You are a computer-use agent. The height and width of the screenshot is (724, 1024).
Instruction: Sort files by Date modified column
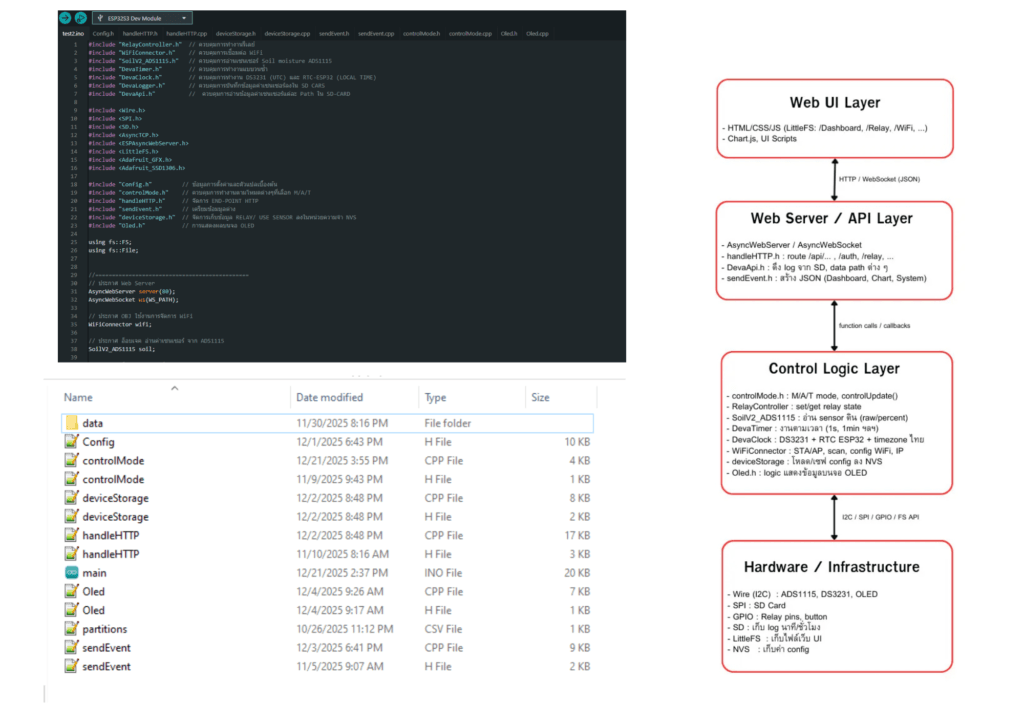coord(329,398)
